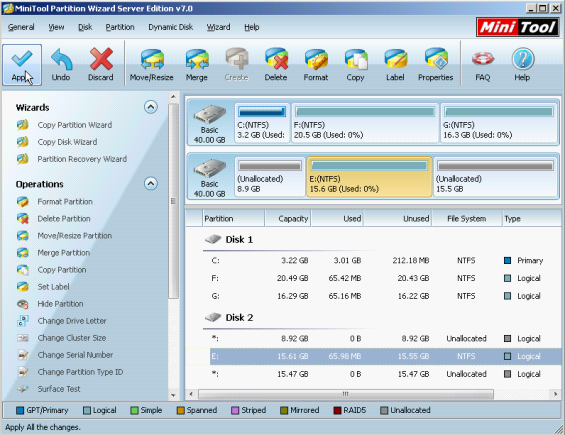This screenshot has width=565, height=435.
Task: Click the Change Cluster Size icon
Action: pos(23,338)
